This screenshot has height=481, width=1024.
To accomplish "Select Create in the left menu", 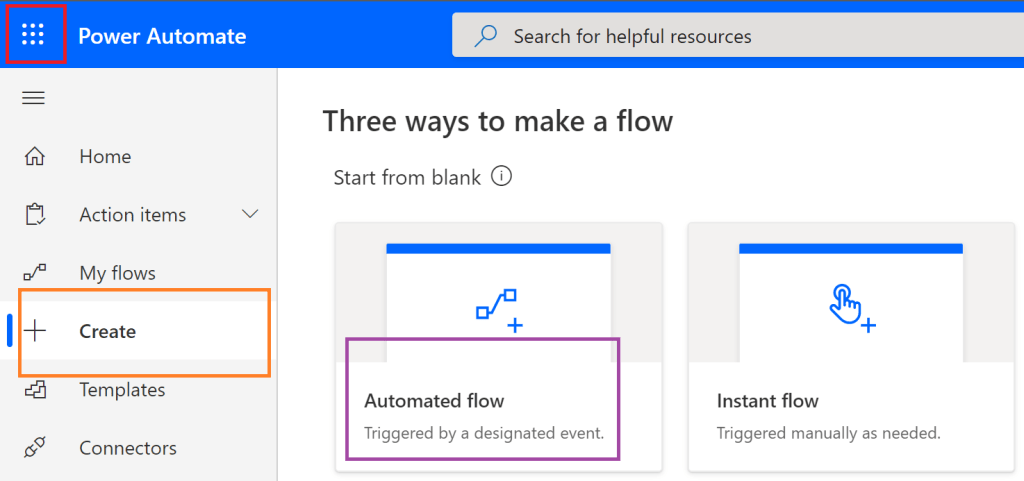I will pyautogui.click(x=108, y=332).
